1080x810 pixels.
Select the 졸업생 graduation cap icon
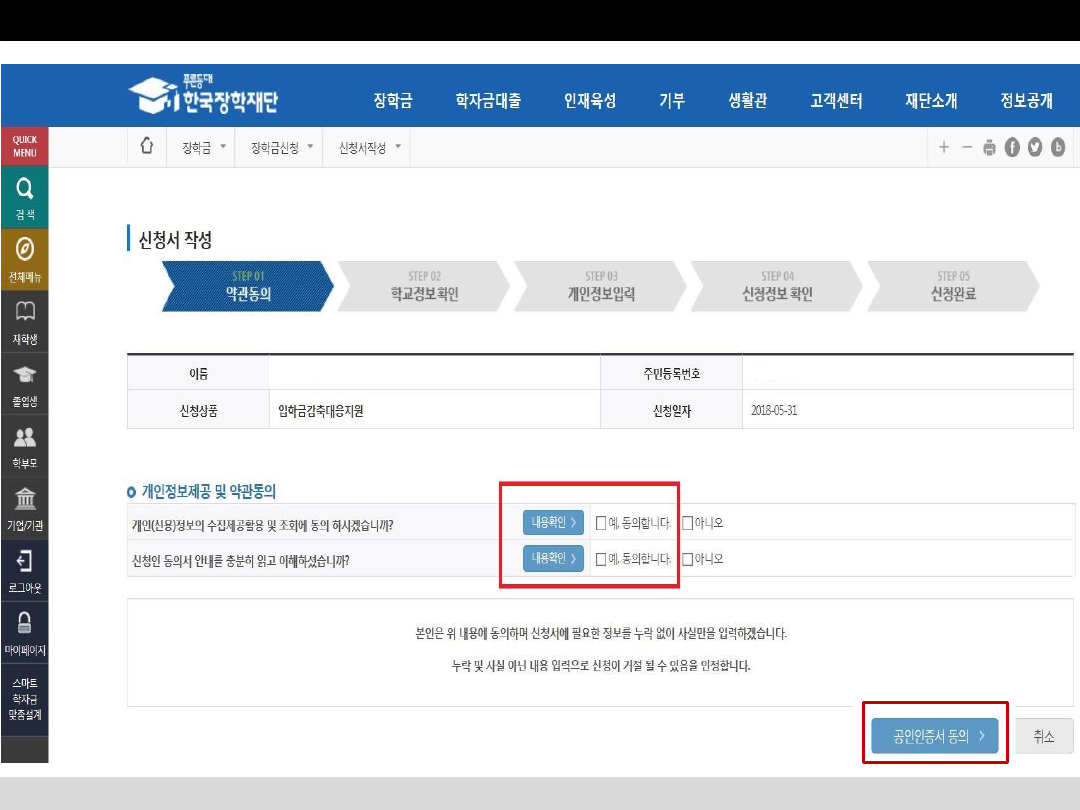tap(25, 375)
